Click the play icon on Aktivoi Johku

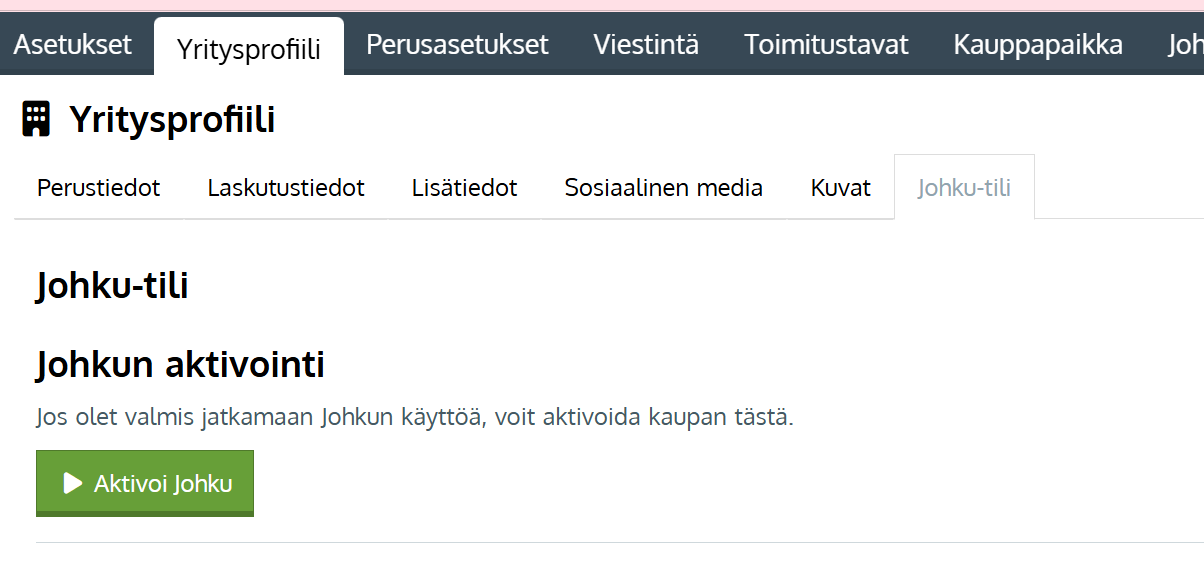(72, 484)
